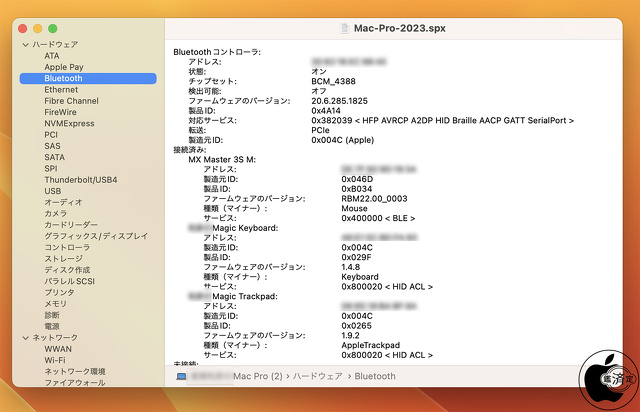Select FireWire in the sidebar

pyautogui.click(x=60, y=112)
